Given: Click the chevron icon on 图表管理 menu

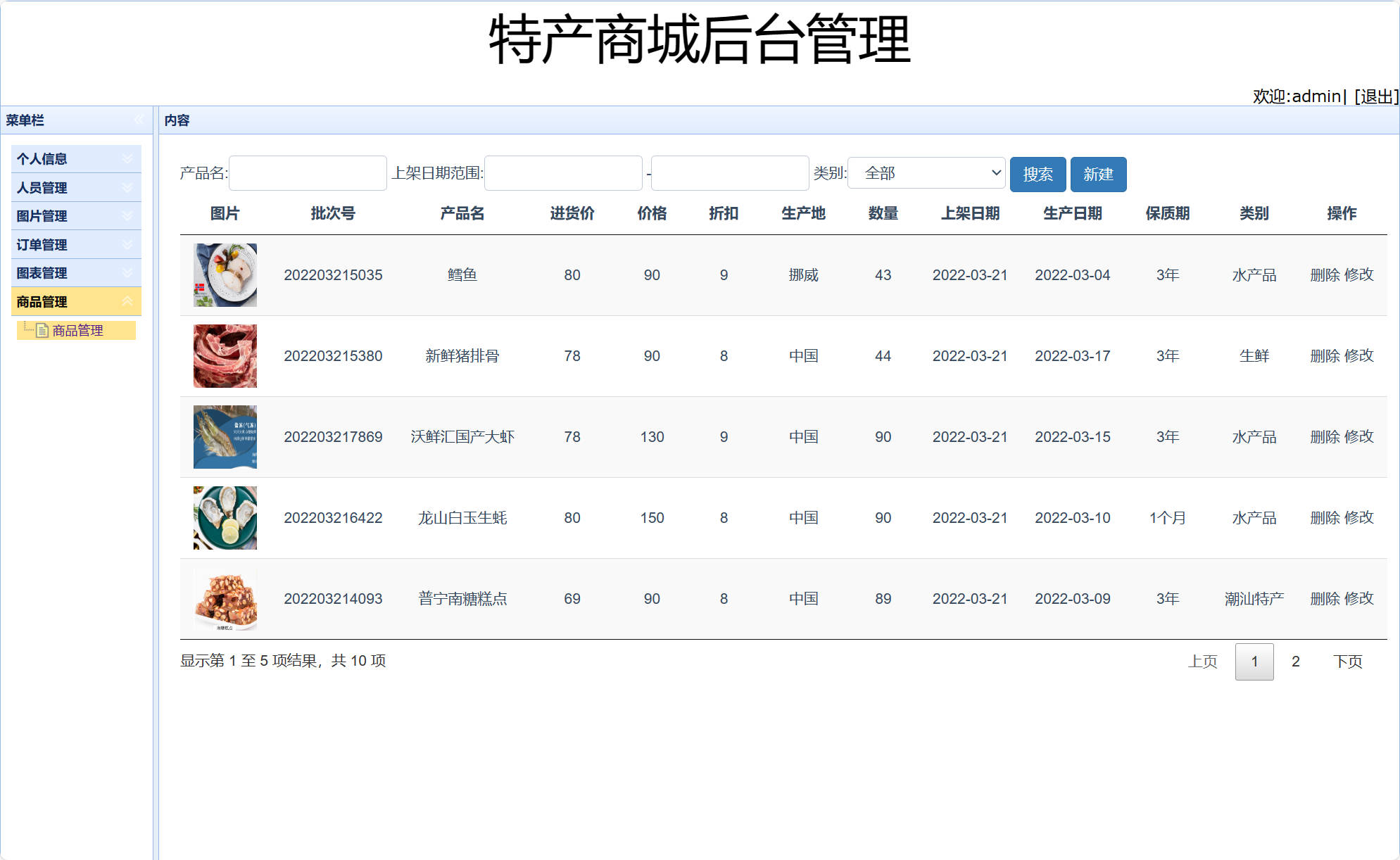Looking at the screenshot, I should tap(127, 273).
